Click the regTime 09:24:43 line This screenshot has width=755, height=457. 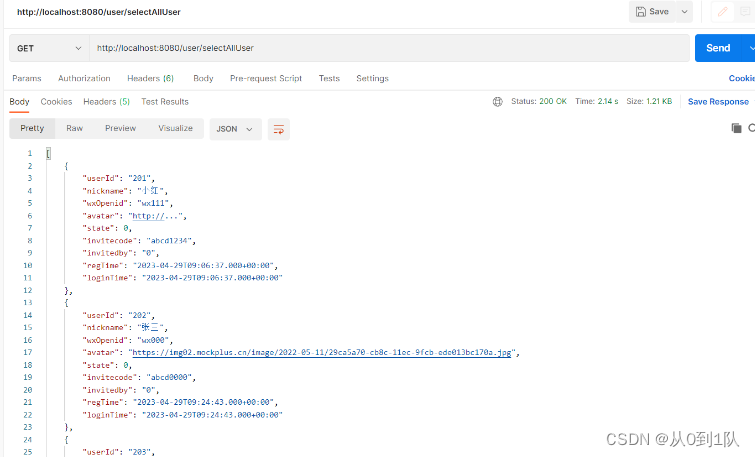[180, 402]
